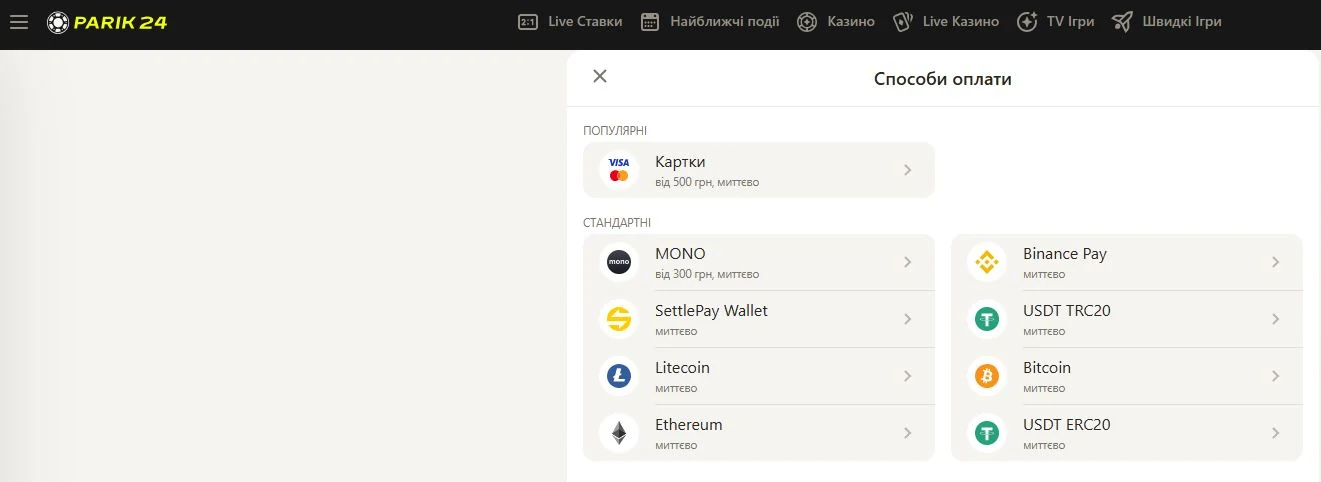Click the Live Ставки scoreboard icon
Screen dimensions: 1321x482
(x=528, y=22)
